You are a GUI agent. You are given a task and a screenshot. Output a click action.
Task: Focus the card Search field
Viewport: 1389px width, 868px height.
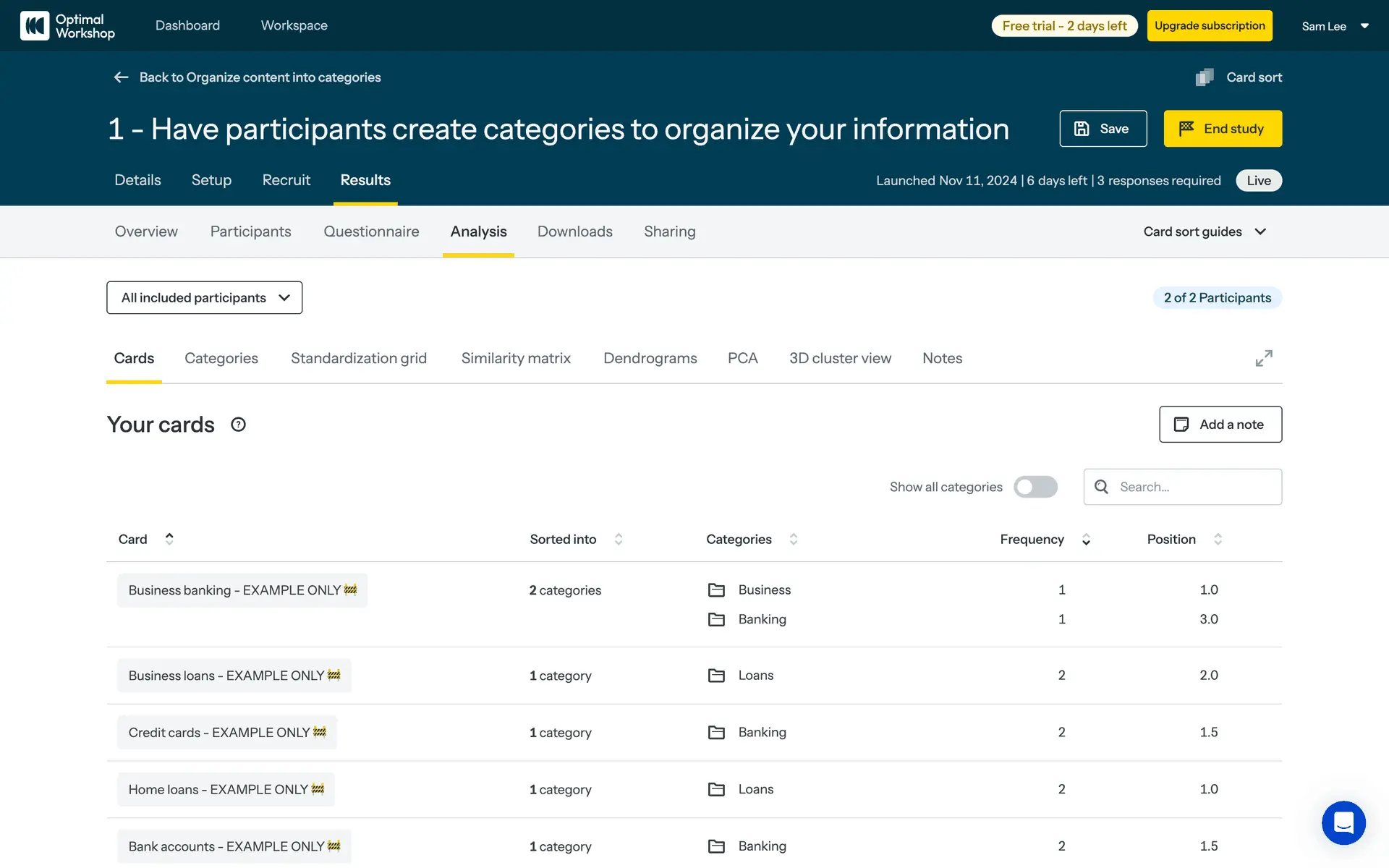point(1194,487)
